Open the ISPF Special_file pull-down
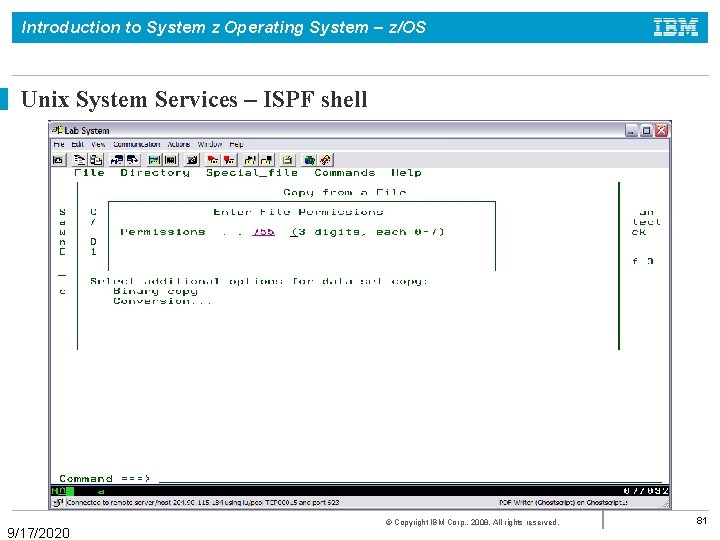The image size is (720, 540). (252, 173)
